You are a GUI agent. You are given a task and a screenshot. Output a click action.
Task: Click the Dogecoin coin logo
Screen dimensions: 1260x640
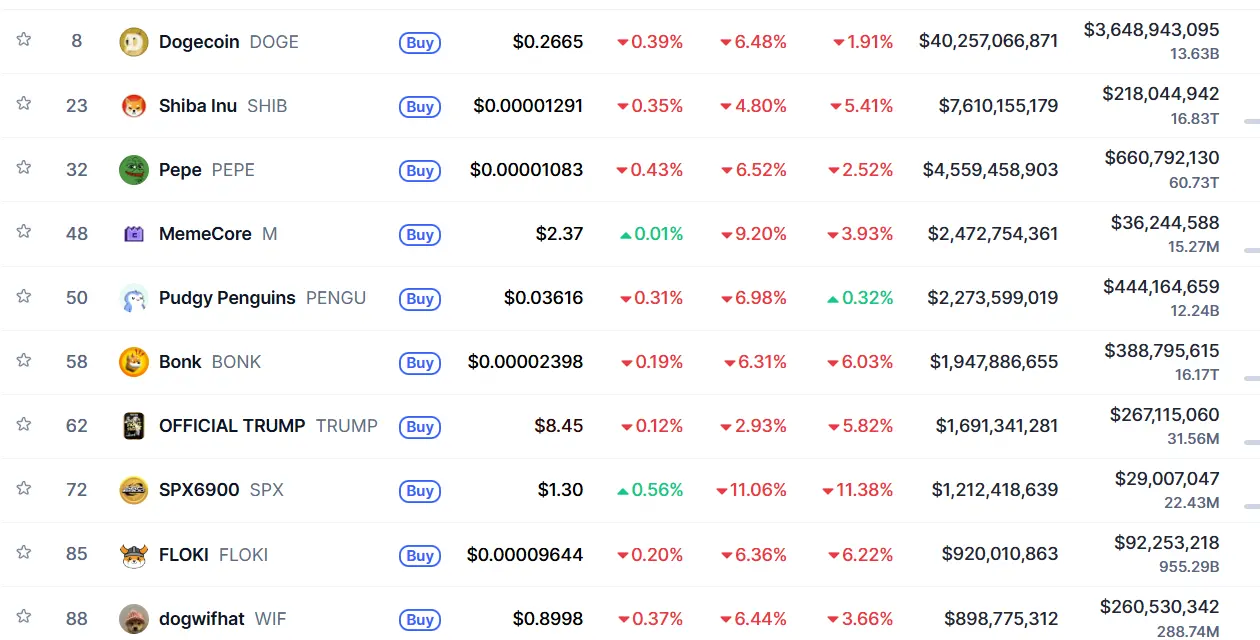133,42
